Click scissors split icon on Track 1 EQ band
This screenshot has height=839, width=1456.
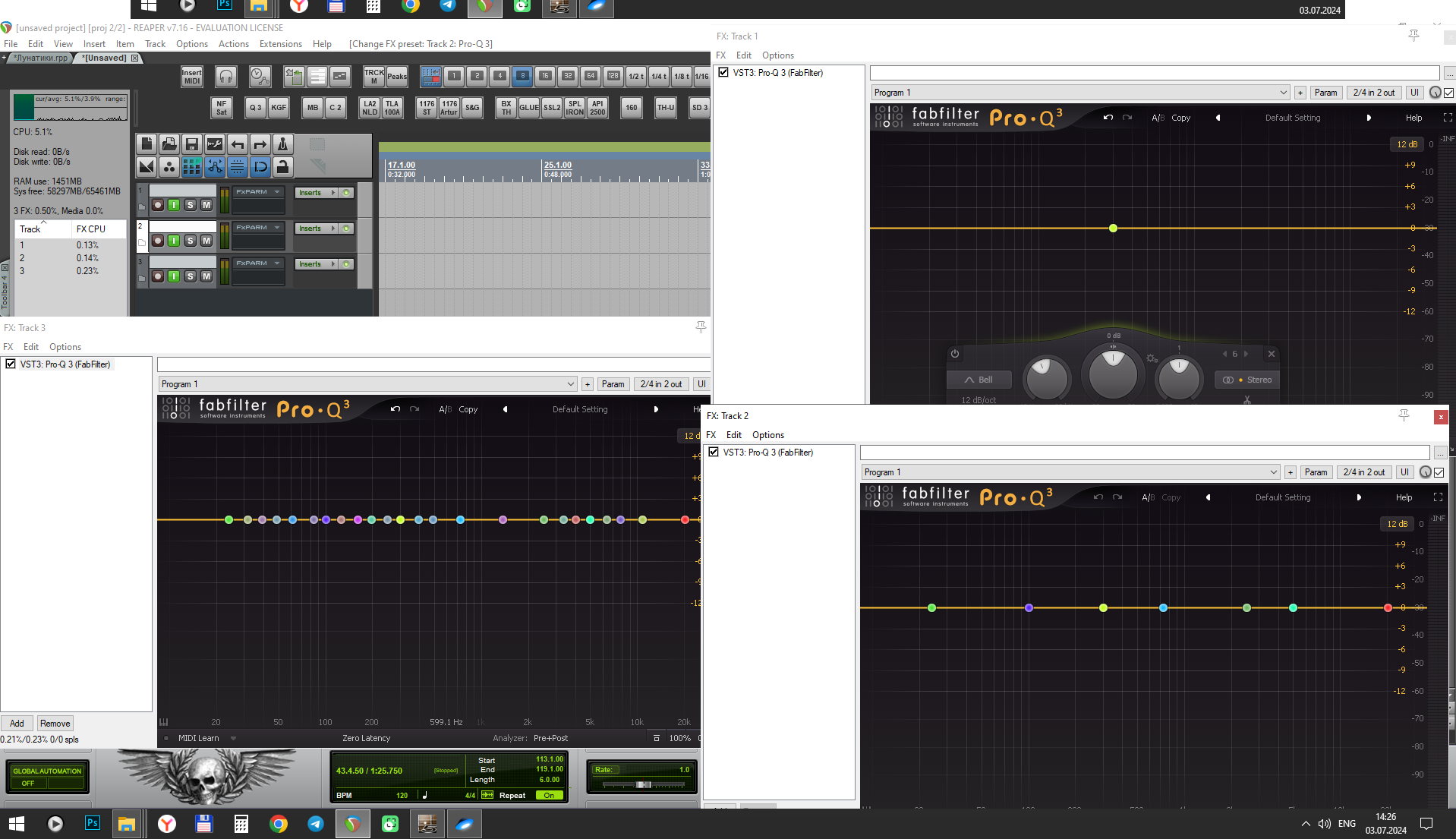(1246, 399)
